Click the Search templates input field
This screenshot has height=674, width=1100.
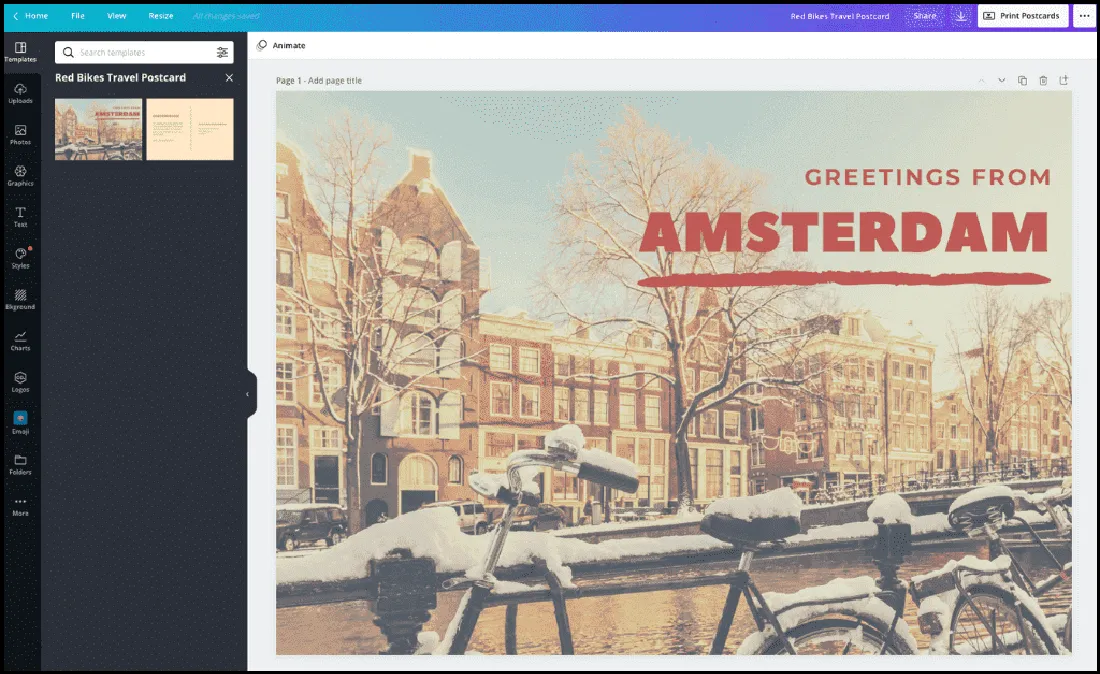coord(140,52)
